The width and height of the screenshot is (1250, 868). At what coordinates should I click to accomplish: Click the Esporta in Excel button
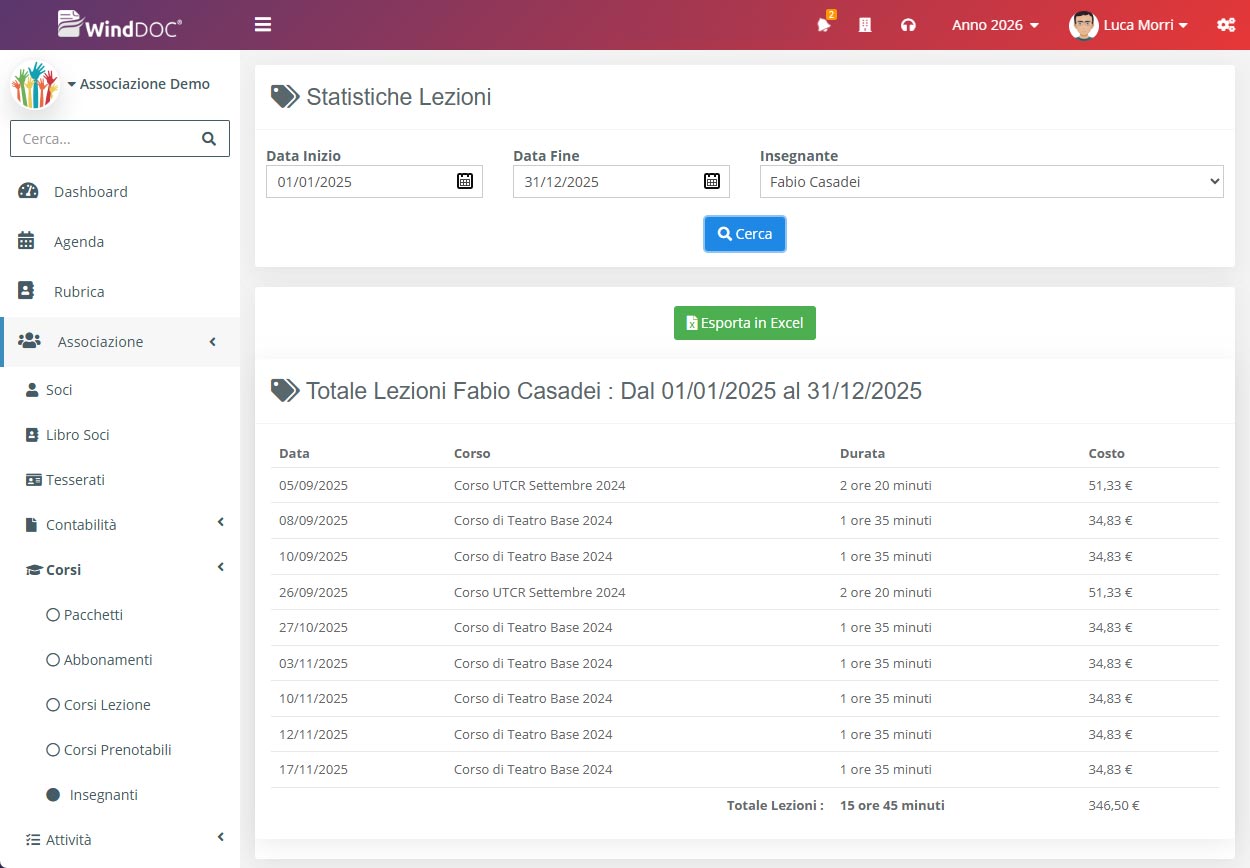[x=745, y=323]
